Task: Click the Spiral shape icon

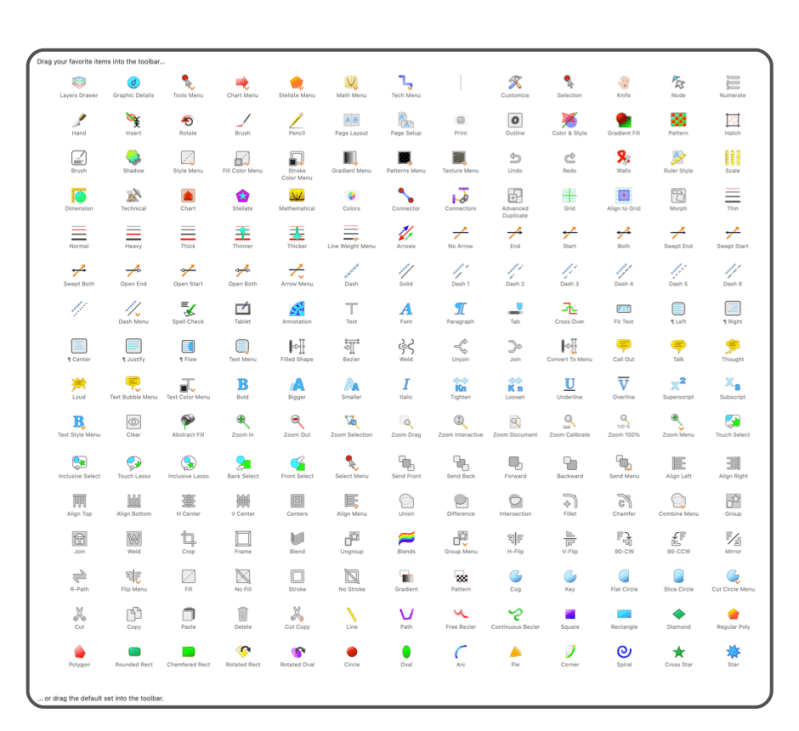Action: pos(624,652)
